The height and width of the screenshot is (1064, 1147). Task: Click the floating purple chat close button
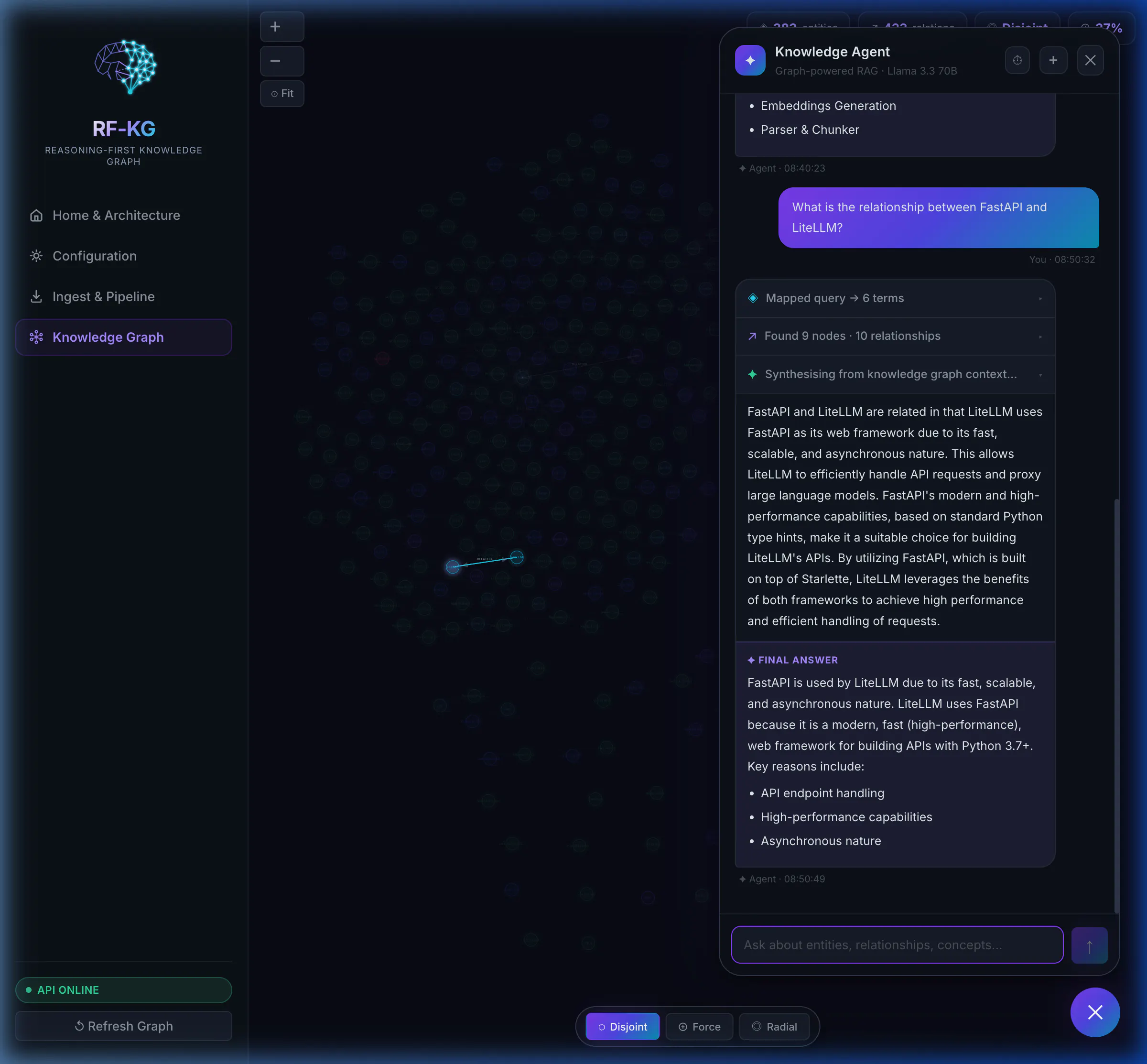coord(1094,1012)
